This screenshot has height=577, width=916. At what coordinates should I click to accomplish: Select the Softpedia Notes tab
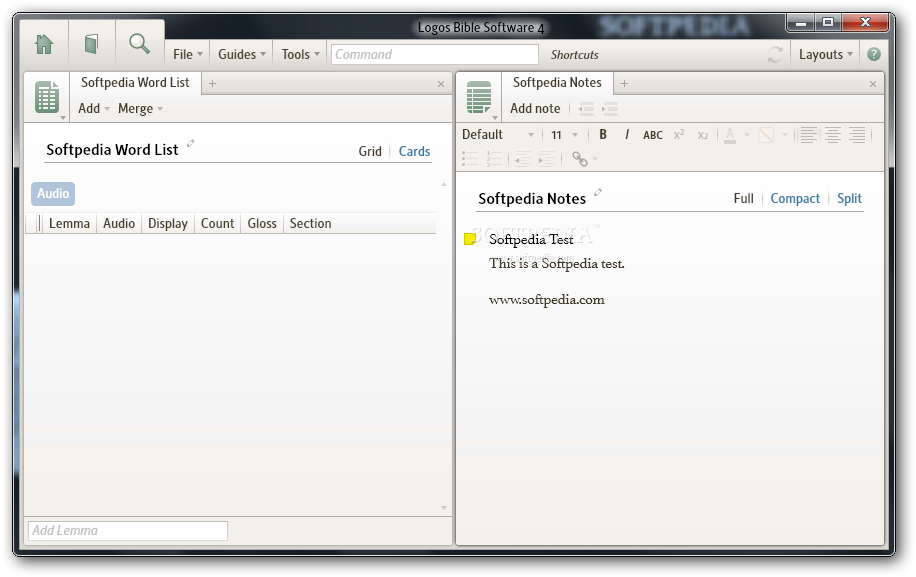[557, 83]
